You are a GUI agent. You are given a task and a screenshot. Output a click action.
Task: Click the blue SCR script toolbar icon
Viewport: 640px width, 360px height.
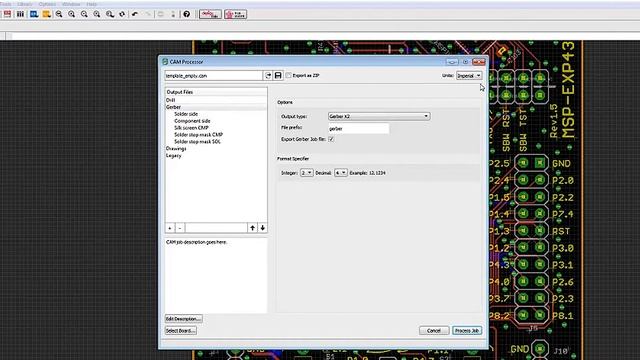[x=34, y=14]
